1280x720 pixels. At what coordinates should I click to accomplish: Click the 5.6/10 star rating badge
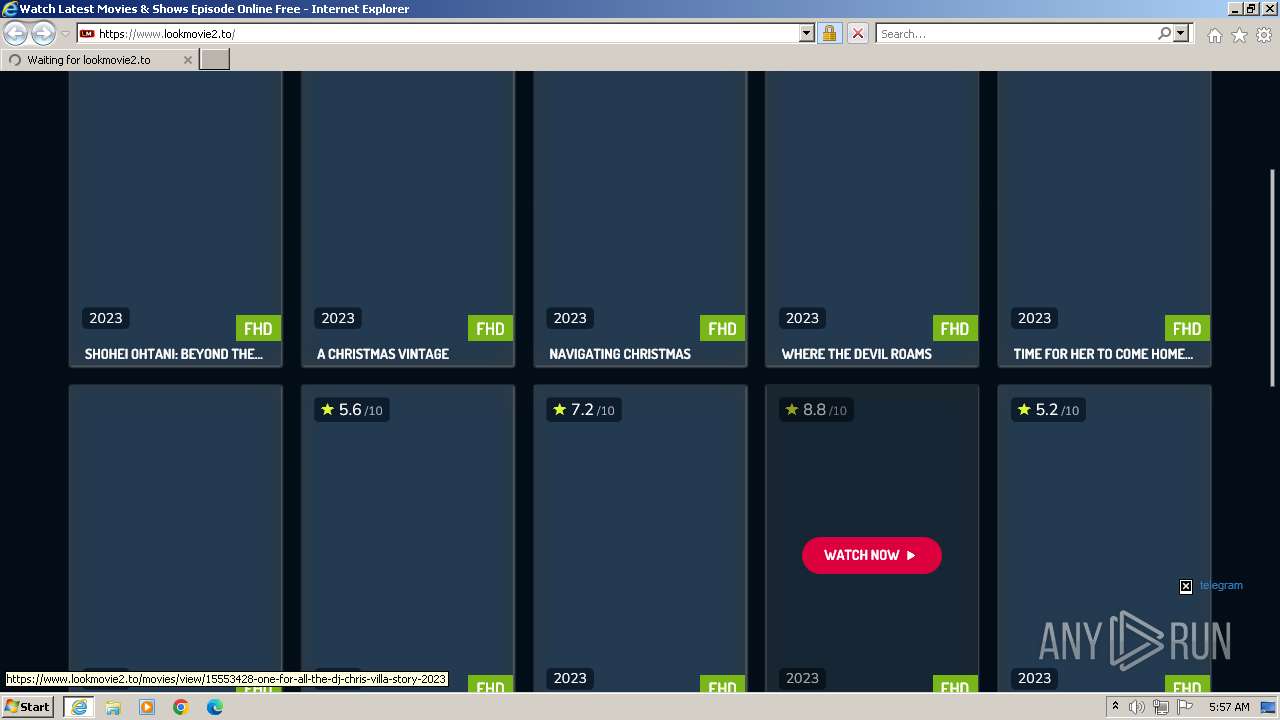(351, 410)
